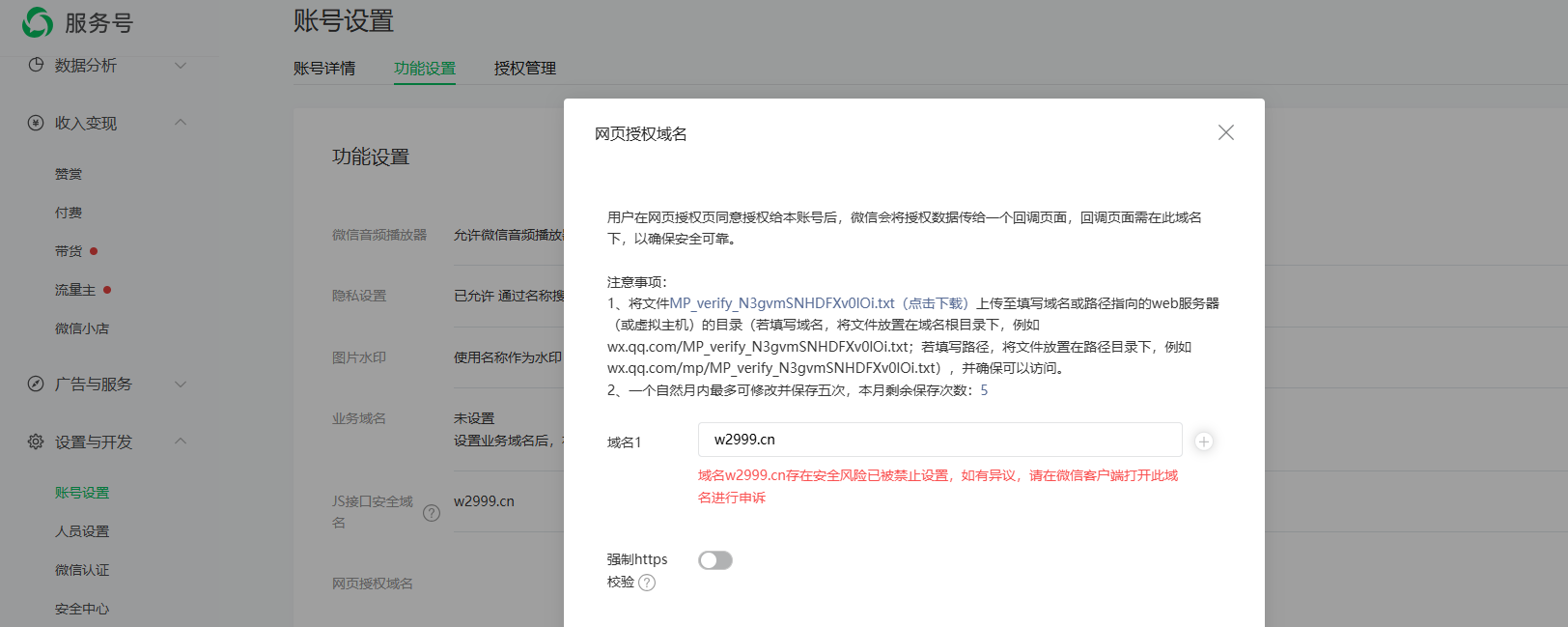Open 赞赏 in the sidebar
Image resolution: width=1568 pixels, height=627 pixels.
click(x=69, y=174)
